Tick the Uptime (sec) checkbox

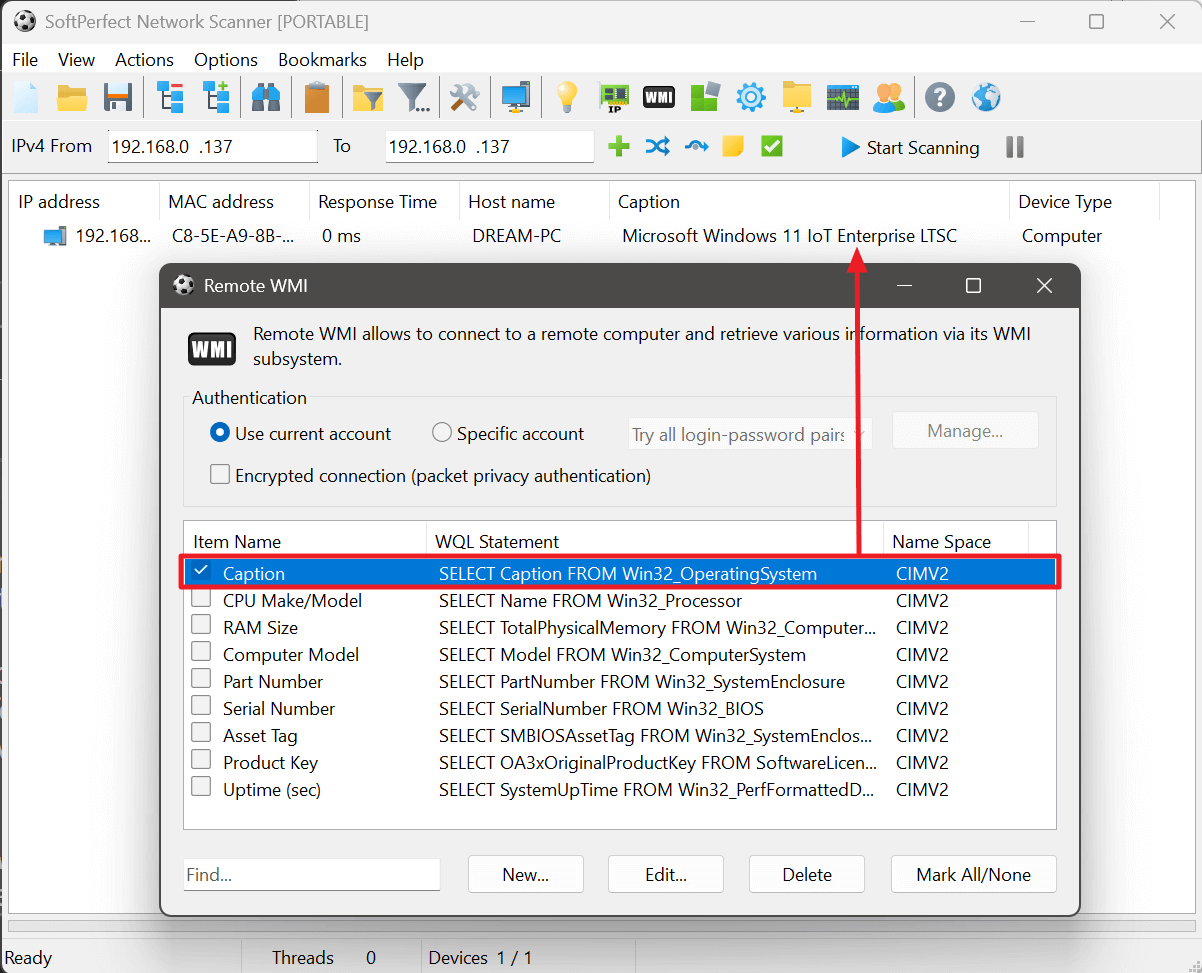[202, 788]
